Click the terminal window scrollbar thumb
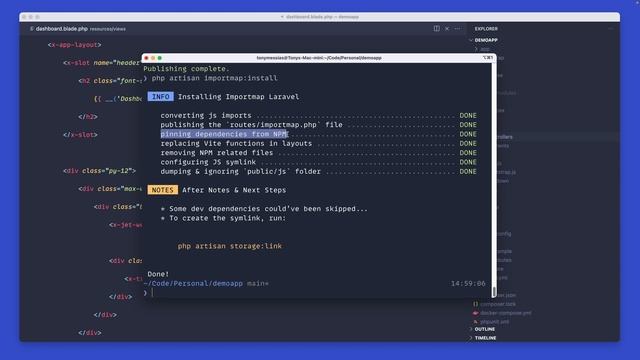 coord(494,291)
